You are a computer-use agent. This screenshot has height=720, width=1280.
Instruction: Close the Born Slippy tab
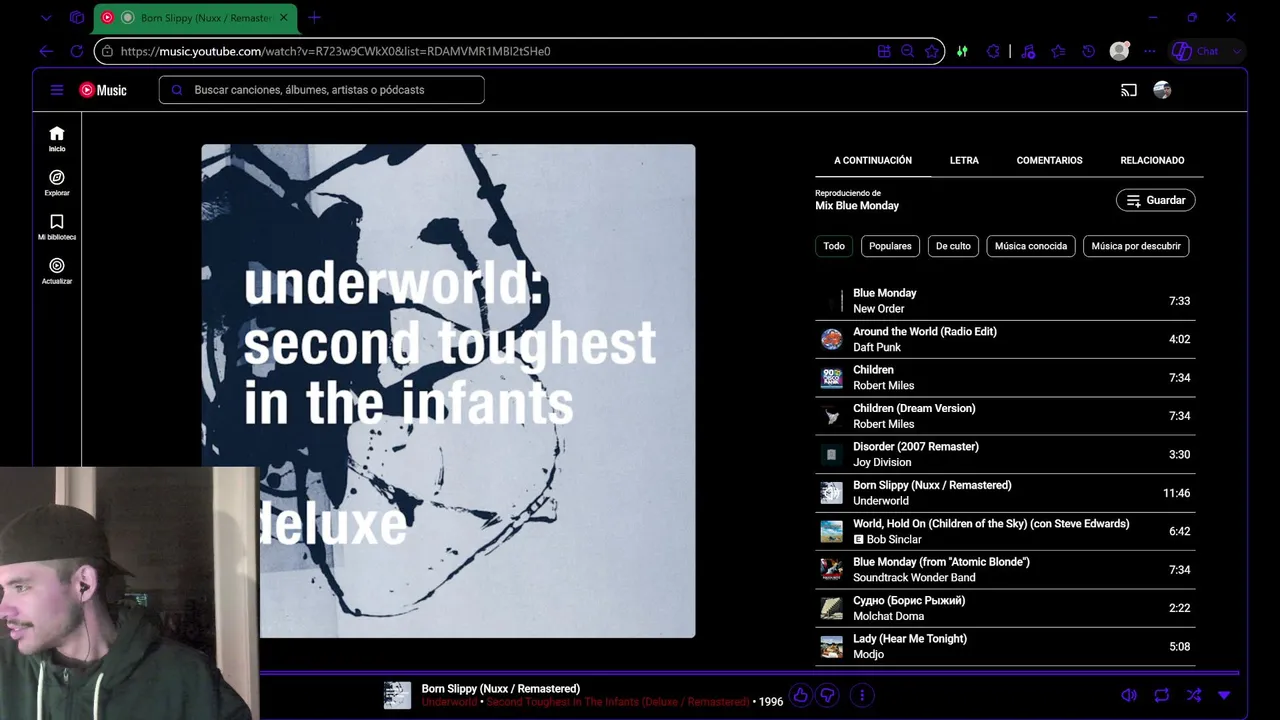(x=283, y=17)
